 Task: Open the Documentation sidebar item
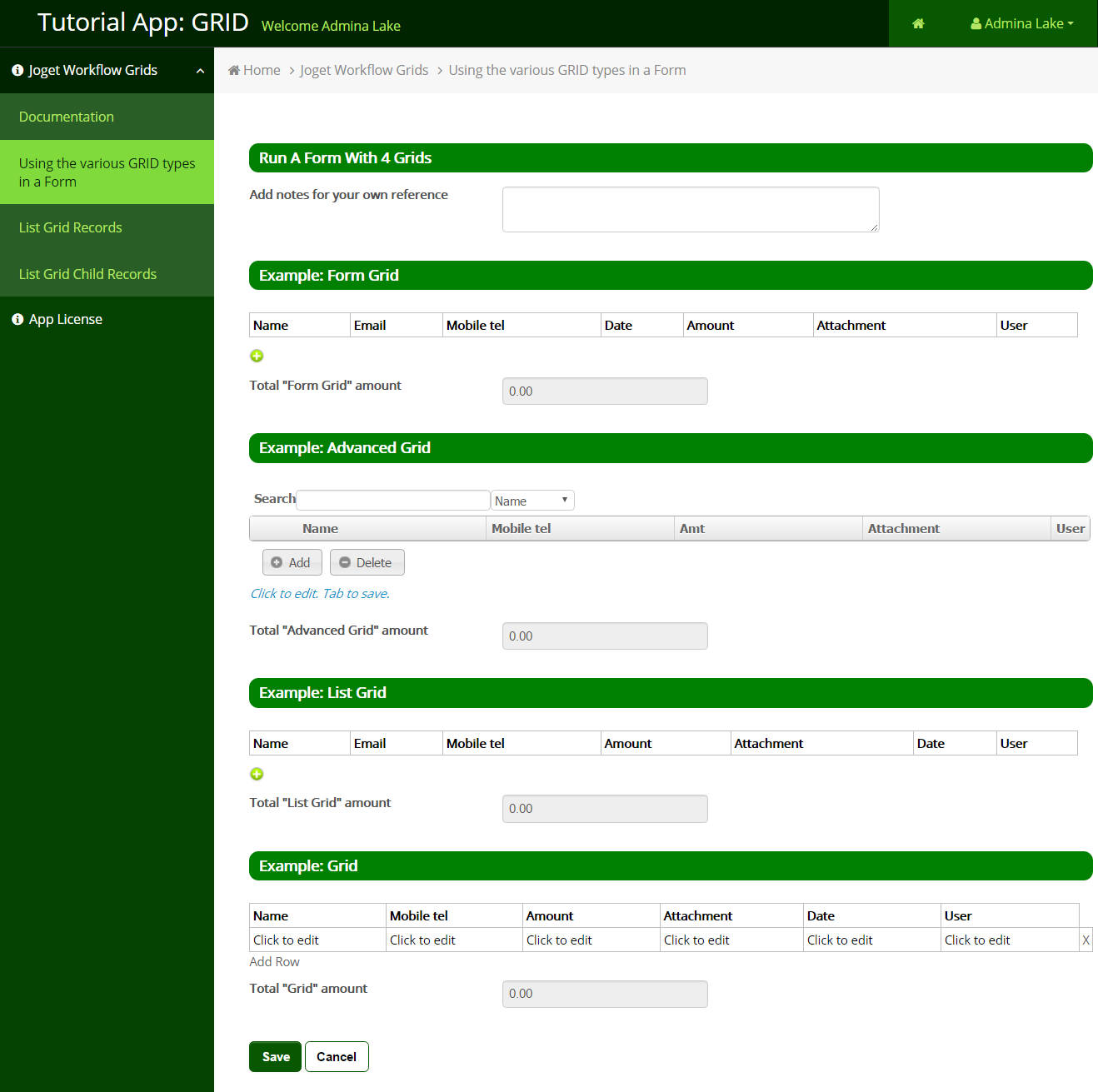(x=67, y=117)
